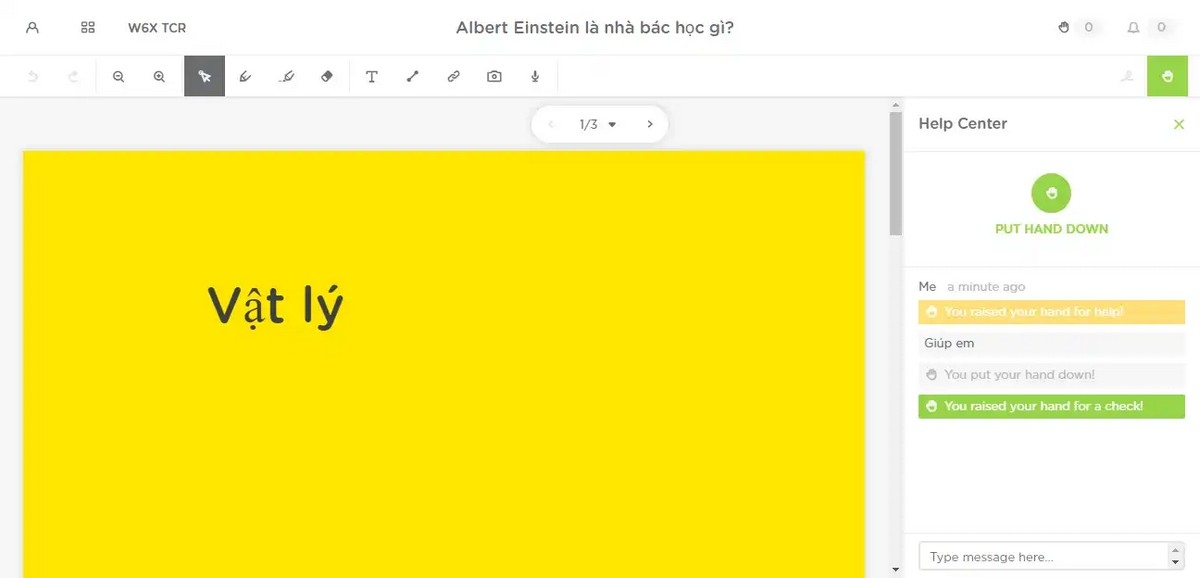Click the message box up stepper arrow

pyautogui.click(x=1176, y=549)
